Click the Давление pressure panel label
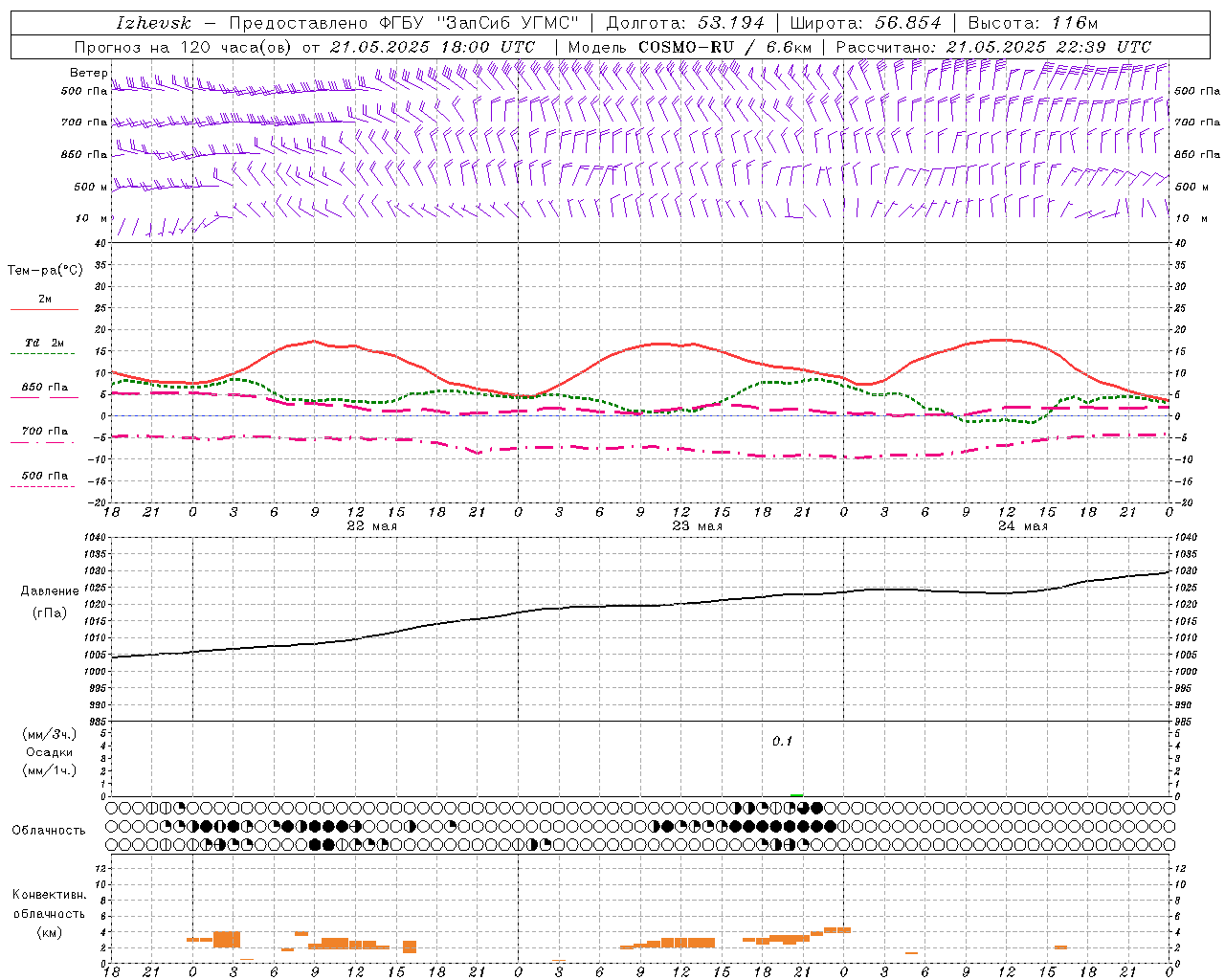 50,591
